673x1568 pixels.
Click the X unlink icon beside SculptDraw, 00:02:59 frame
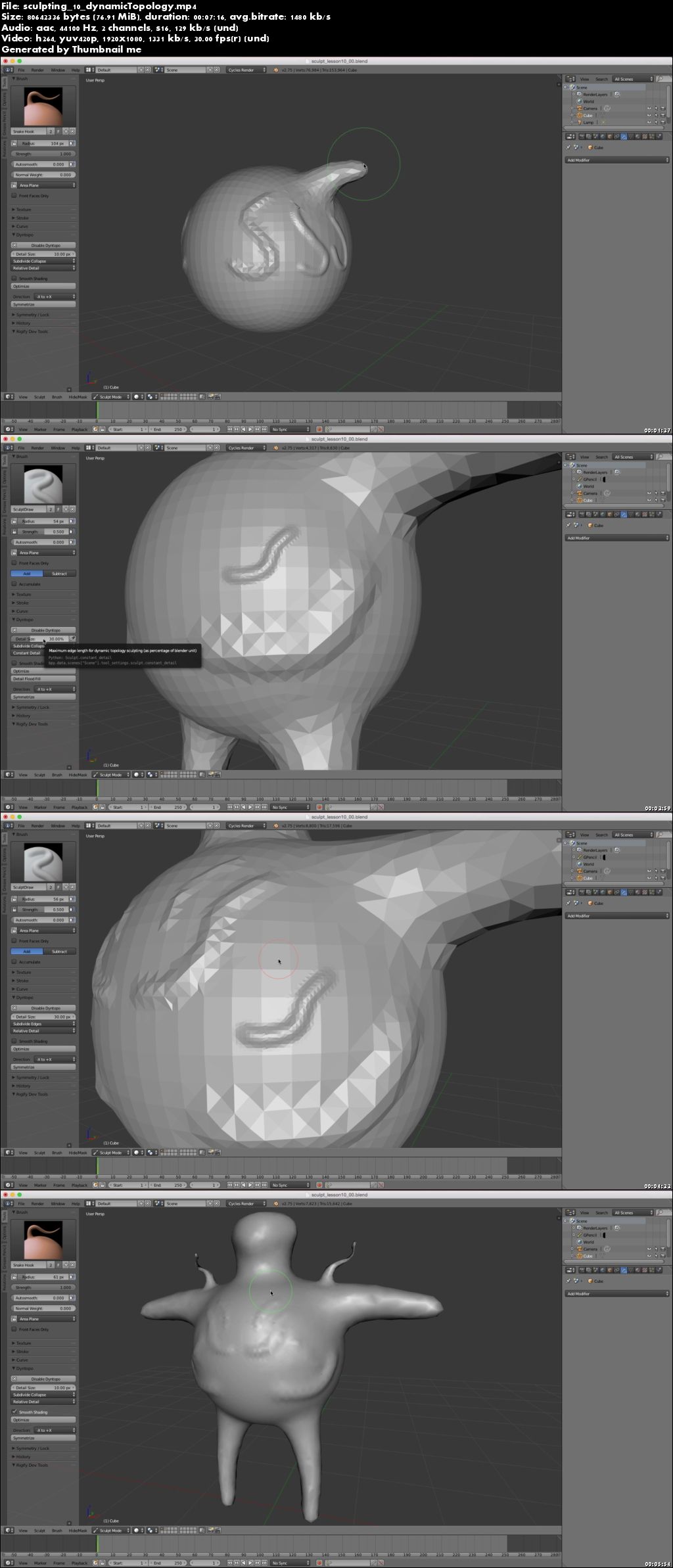[72, 509]
